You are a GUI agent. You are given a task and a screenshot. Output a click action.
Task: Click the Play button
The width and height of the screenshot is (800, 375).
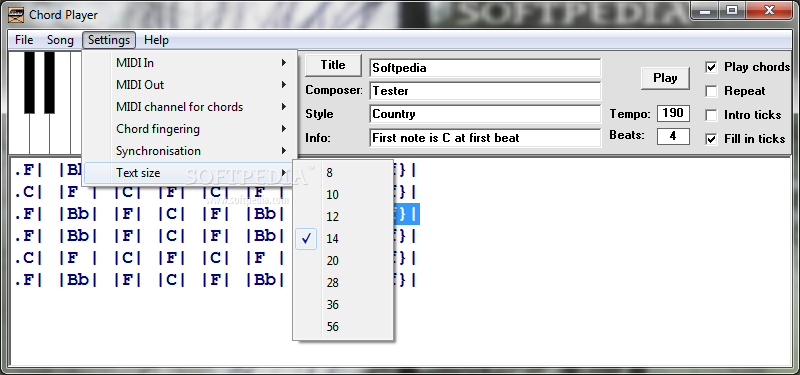tap(665, 78)
